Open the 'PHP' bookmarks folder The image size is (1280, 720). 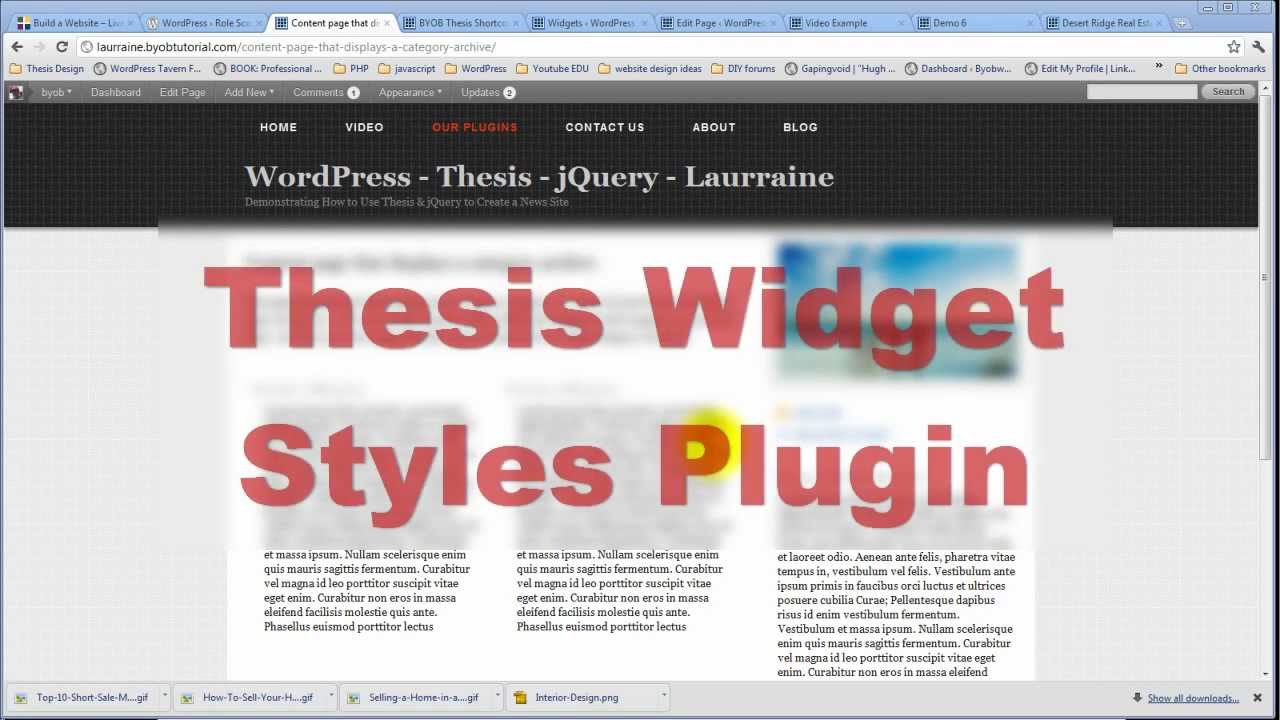[351, 69]
